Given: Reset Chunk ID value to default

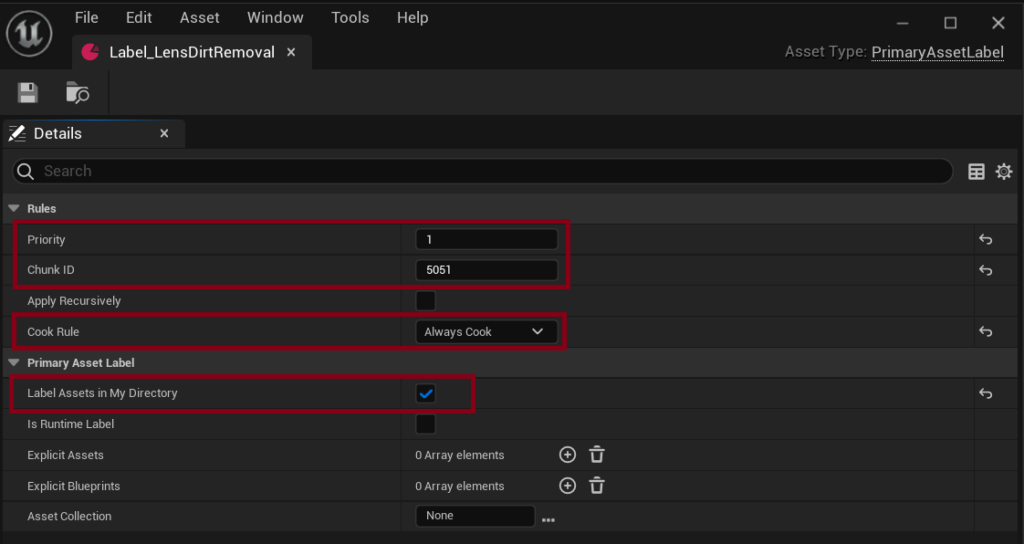Looking at the screenshot, I should [985, 270].
